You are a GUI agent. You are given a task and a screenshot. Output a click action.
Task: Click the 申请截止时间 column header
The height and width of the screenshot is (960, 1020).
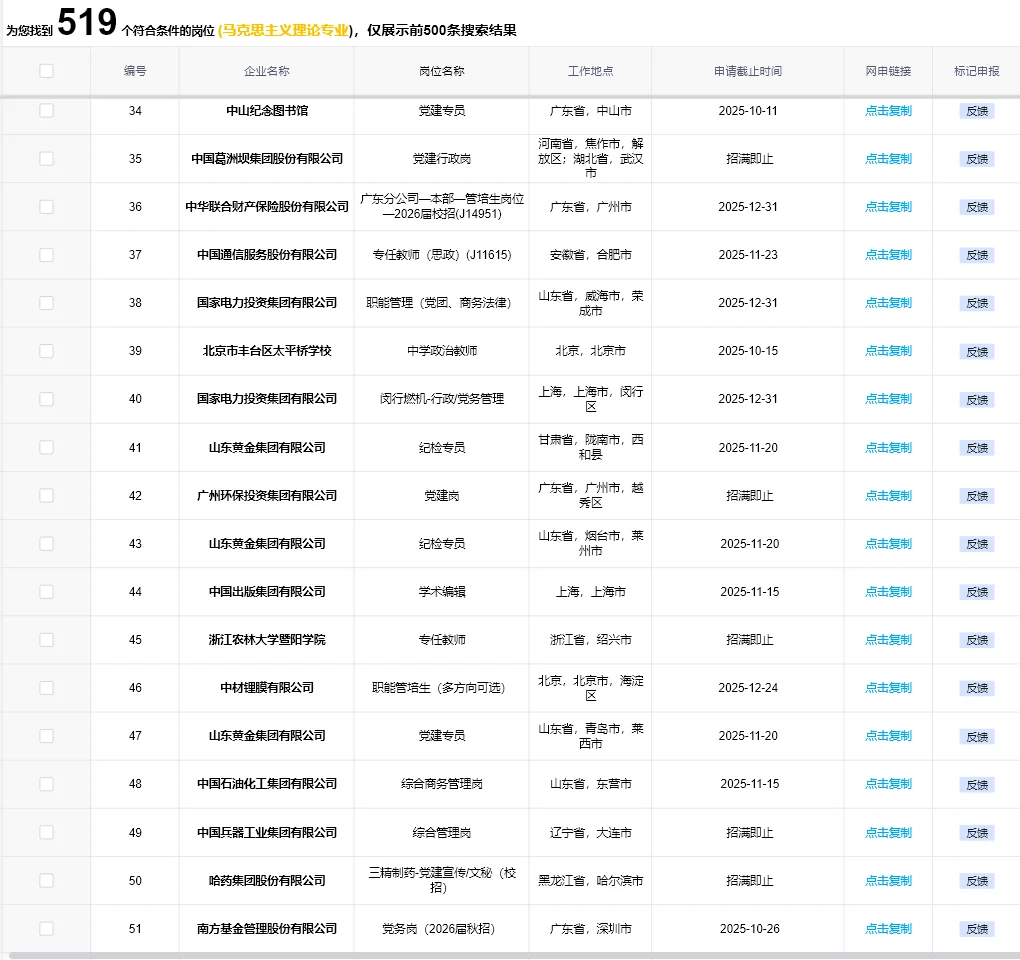tap(748, 71)
